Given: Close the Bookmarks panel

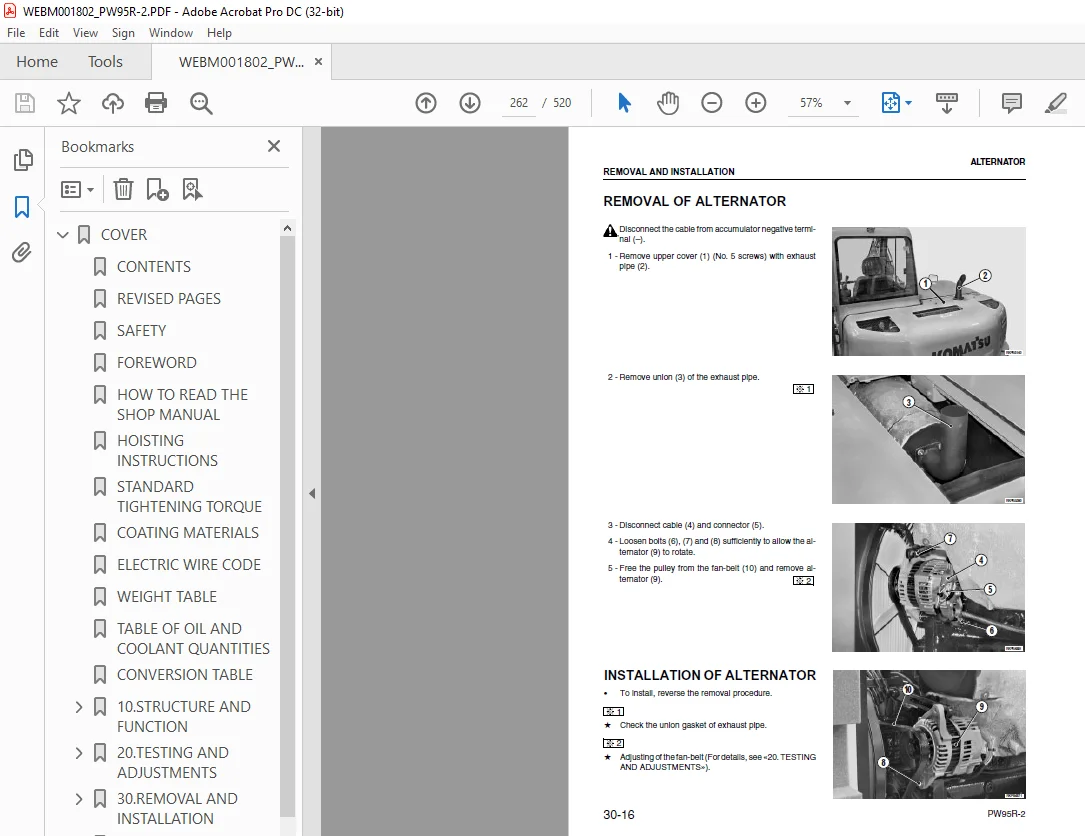Looking at the screenshot, I should [x=274, y=146].
